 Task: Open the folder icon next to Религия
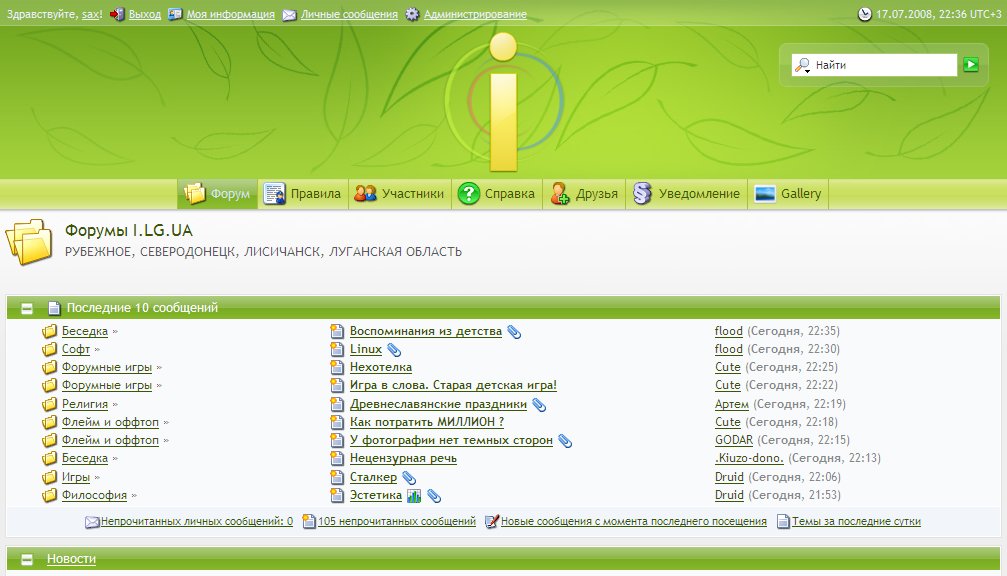click(49, 404)
